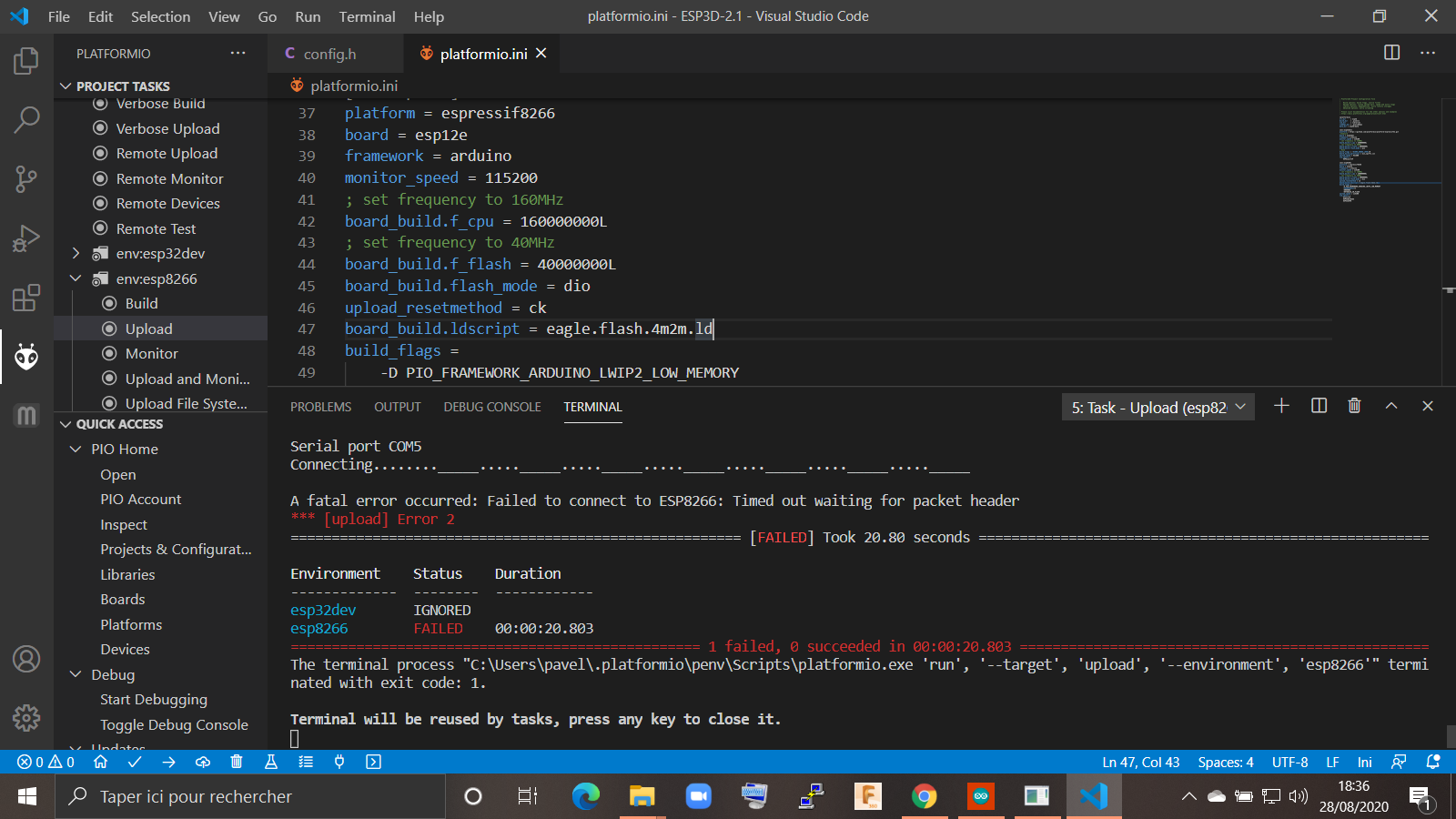This screenshot has width=1456, height=819.
Task: Open the Accounts icon in activity bar
Action: point(26,659)
